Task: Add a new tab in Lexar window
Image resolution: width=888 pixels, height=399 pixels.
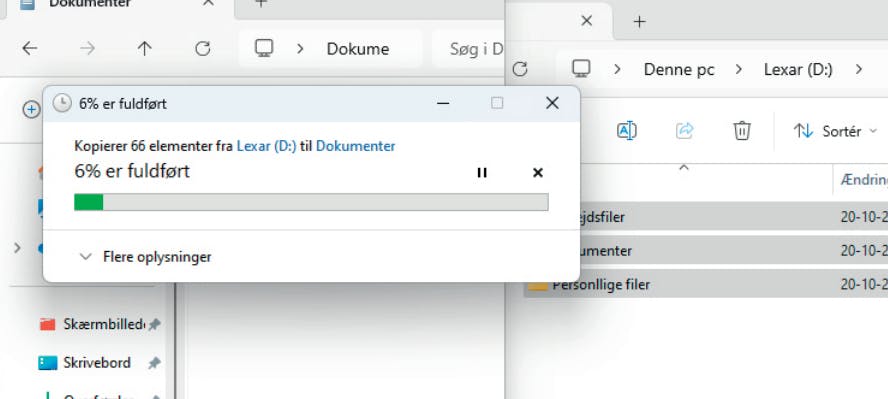Action: click(639, 22)
